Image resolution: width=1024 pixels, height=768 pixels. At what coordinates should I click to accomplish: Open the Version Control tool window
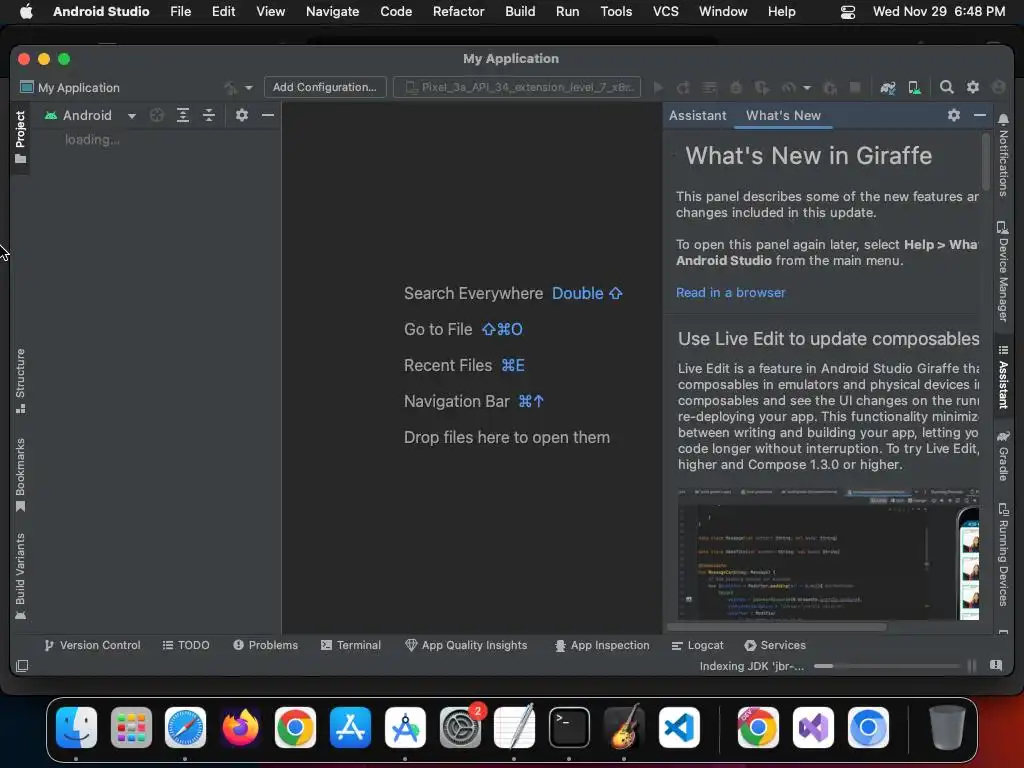click(x=92, y=645)
